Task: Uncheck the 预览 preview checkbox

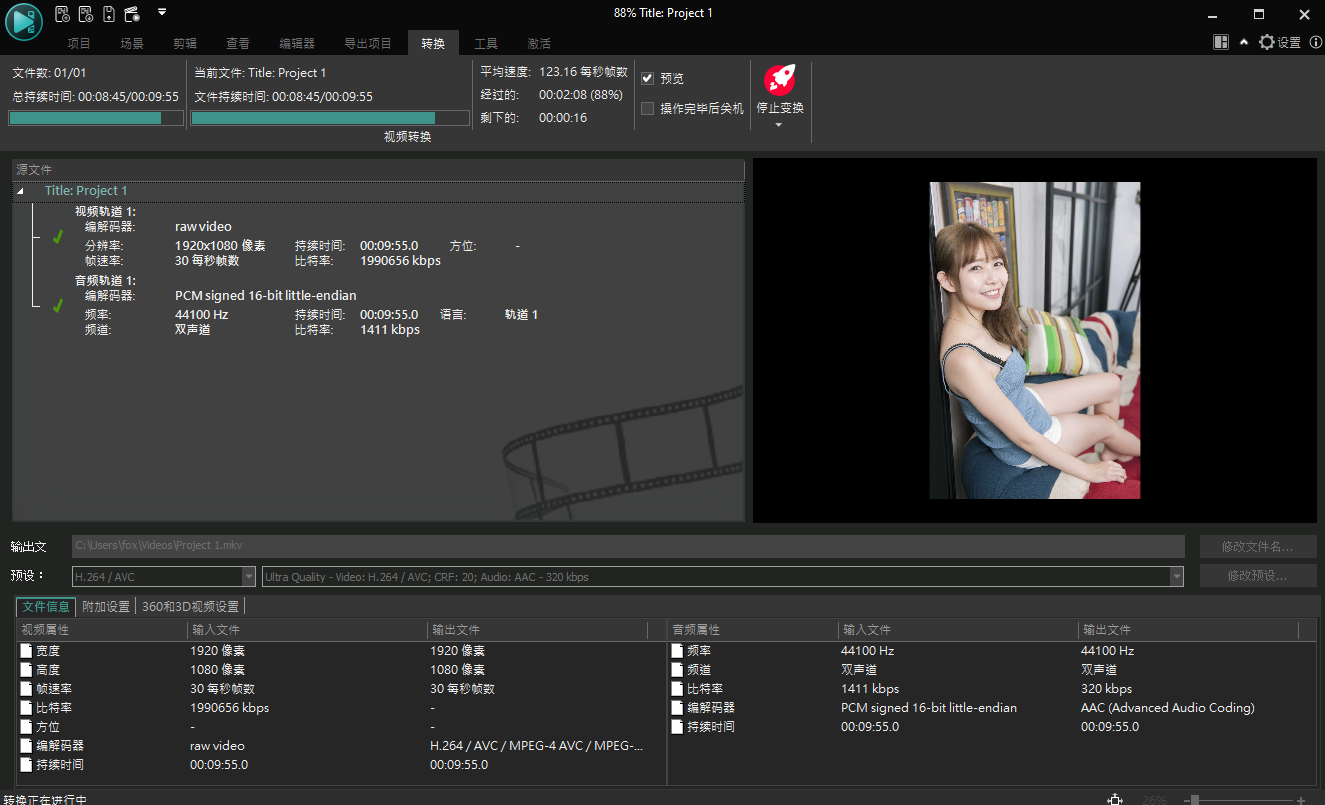Action: 647,78
